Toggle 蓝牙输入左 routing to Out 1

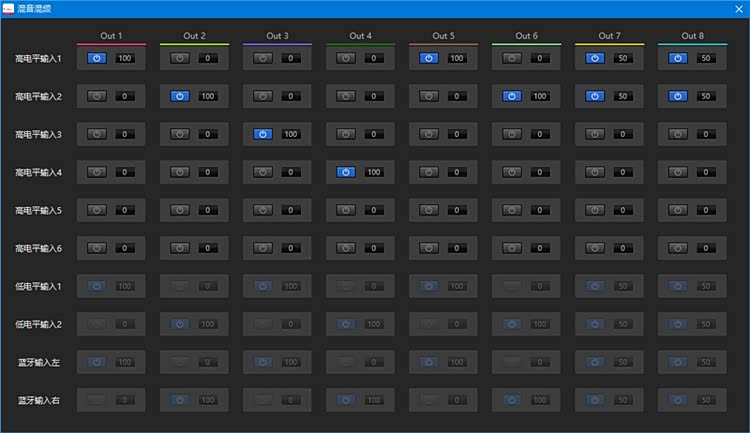97,361
